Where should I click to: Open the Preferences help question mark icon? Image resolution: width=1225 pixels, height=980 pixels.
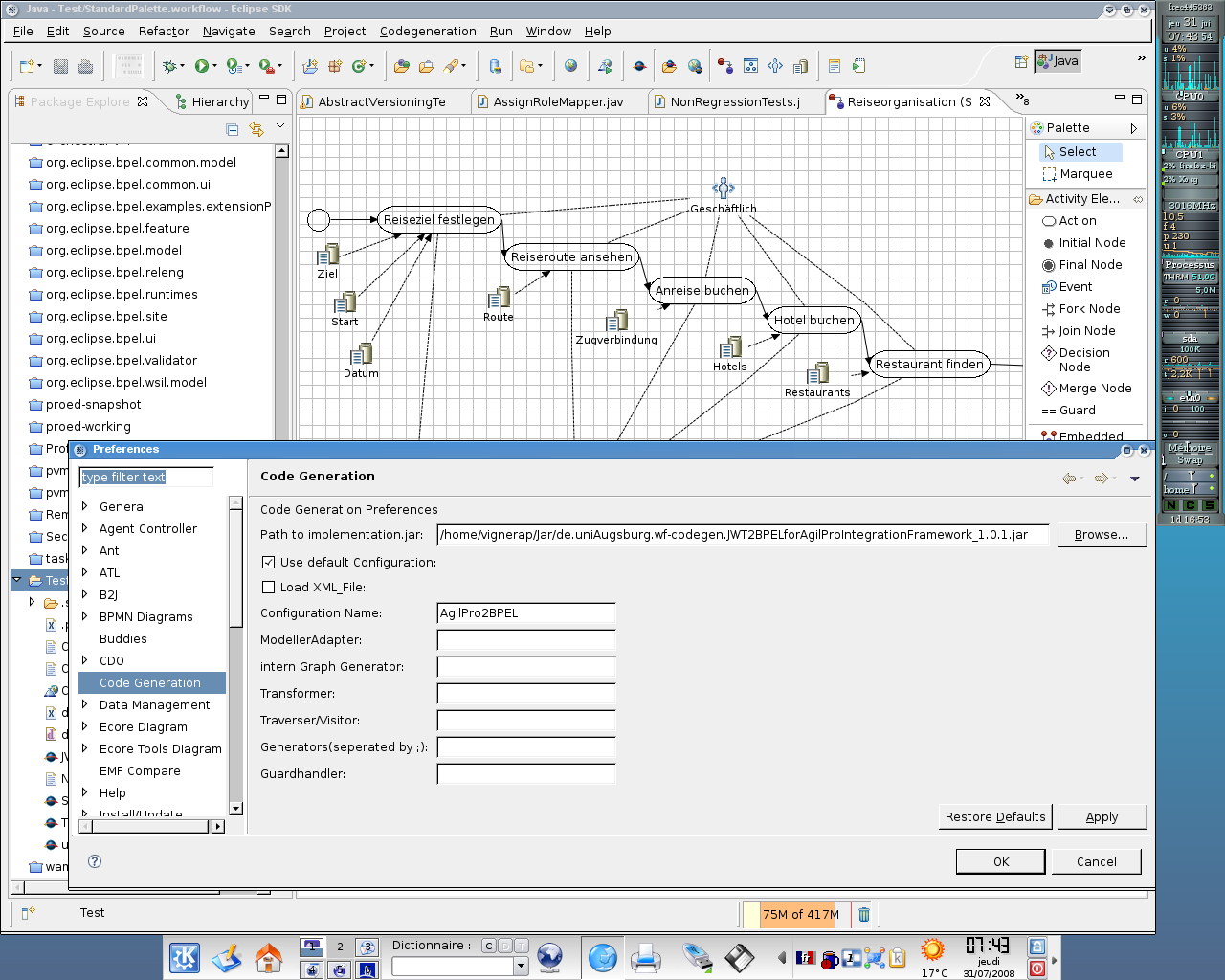coord(95,861)
